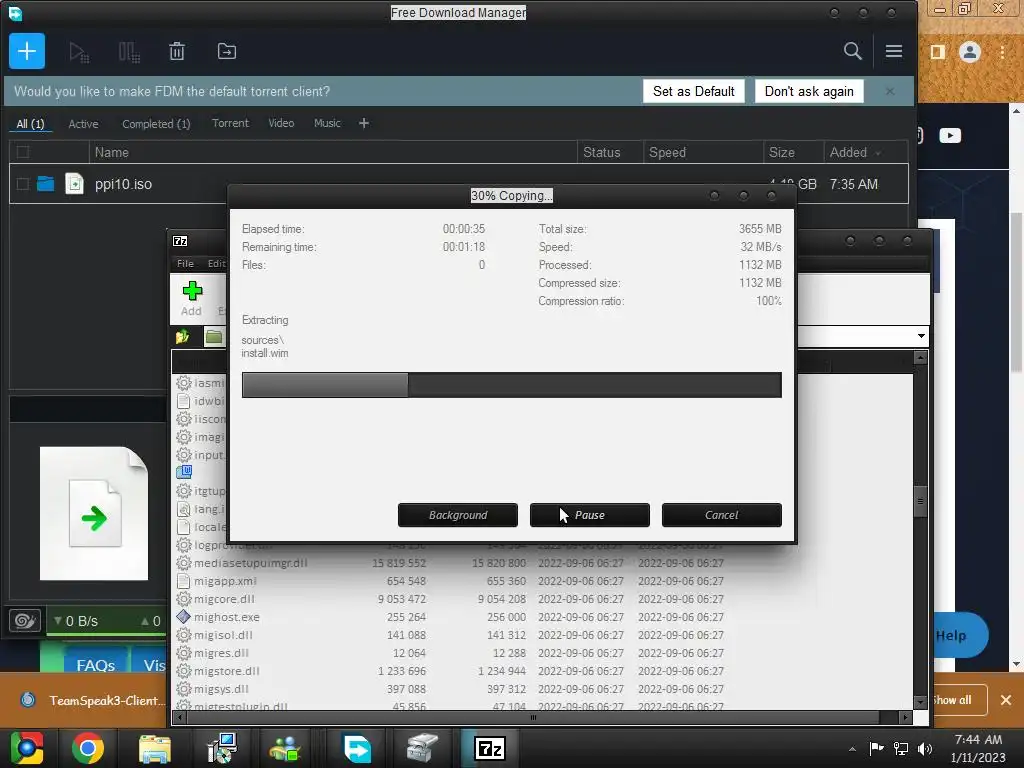
Task: Click the blue plus add download button
Action: tap(27, 51)
